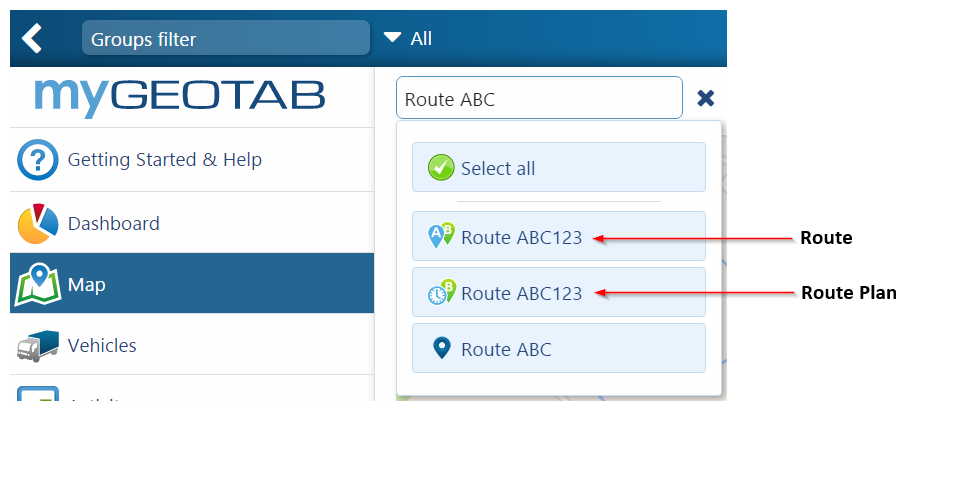Expand the All groups dropdown arrow
The height and width of the screenshot is (480, 978).
393,38
